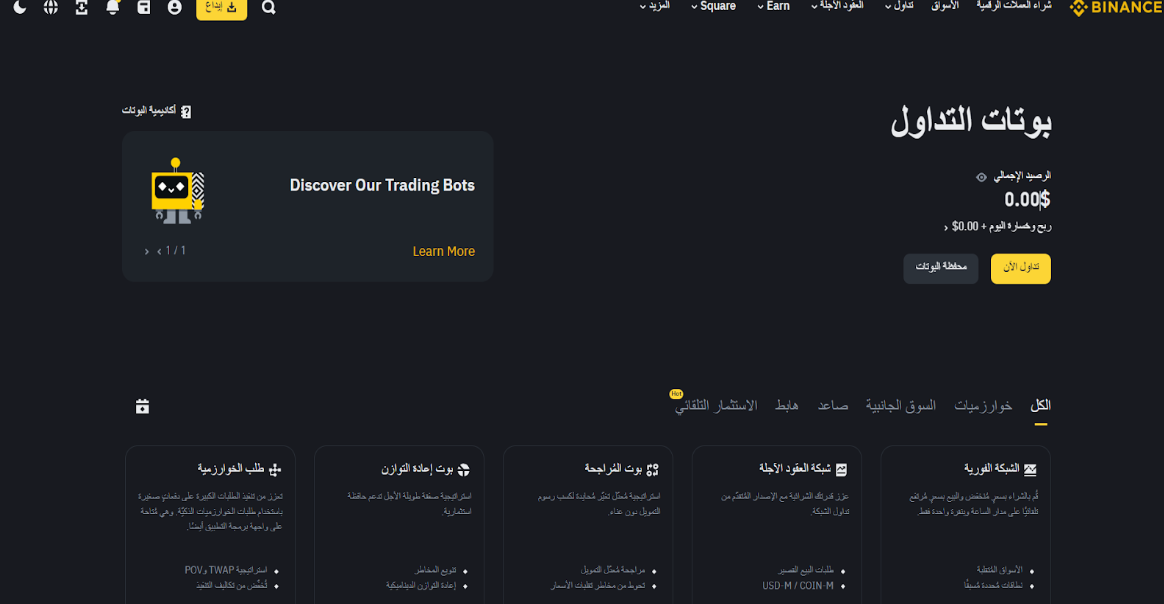Click the شبكة العقود الآجلة icon
The image size is (1164, 604).
841,470
